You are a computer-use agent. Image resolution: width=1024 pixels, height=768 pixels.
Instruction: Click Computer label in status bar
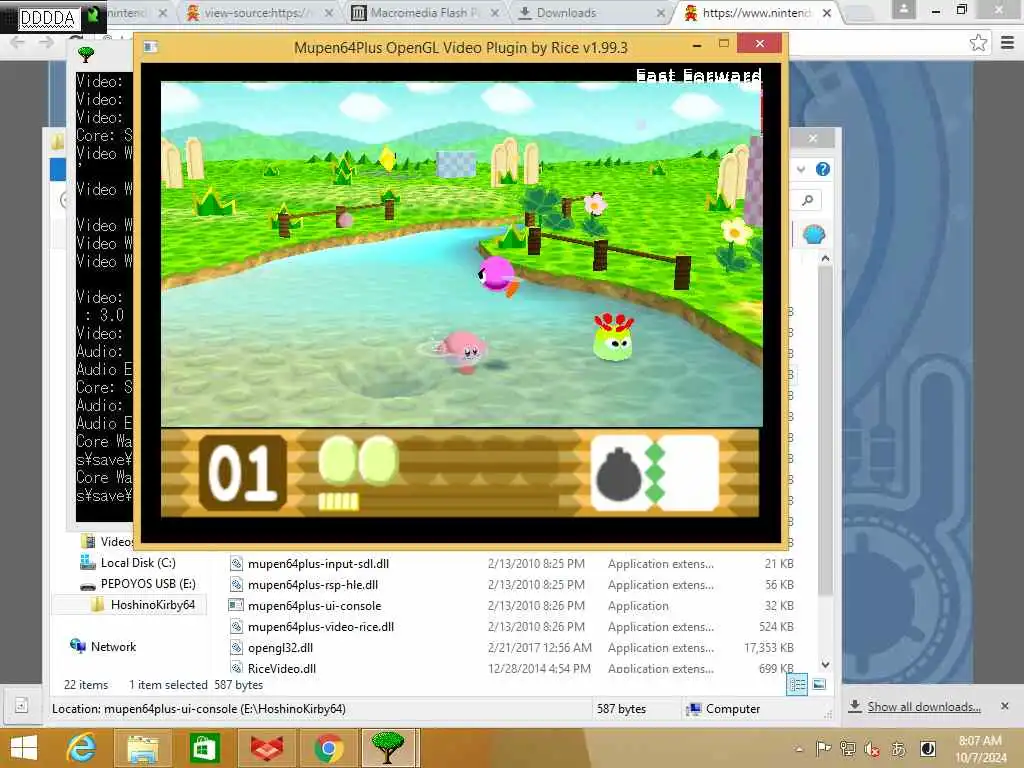click(733, 709)
